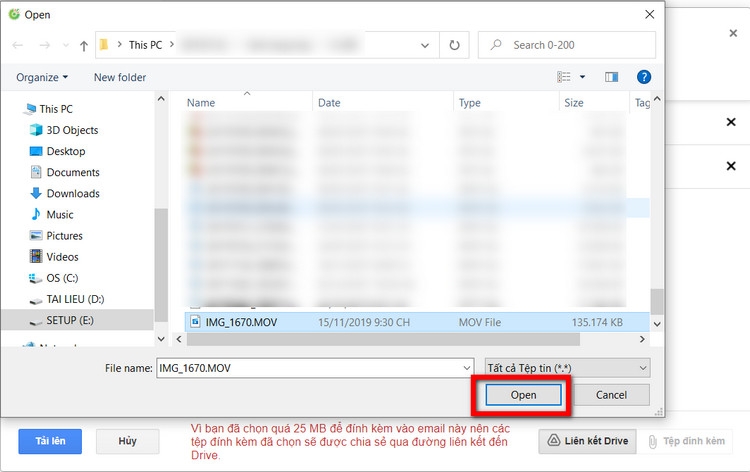Click This PC in address bar
This screenshot has height=472, width=750.
tap(145, 45)
